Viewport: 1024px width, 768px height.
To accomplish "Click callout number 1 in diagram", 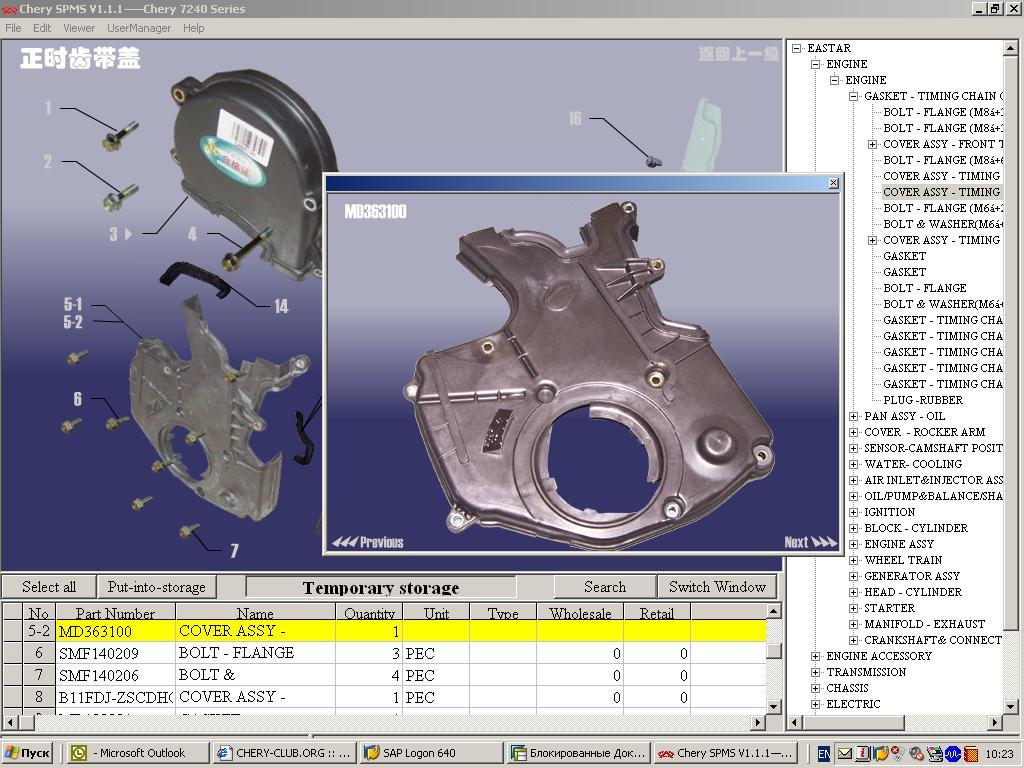I will (48, 108).
